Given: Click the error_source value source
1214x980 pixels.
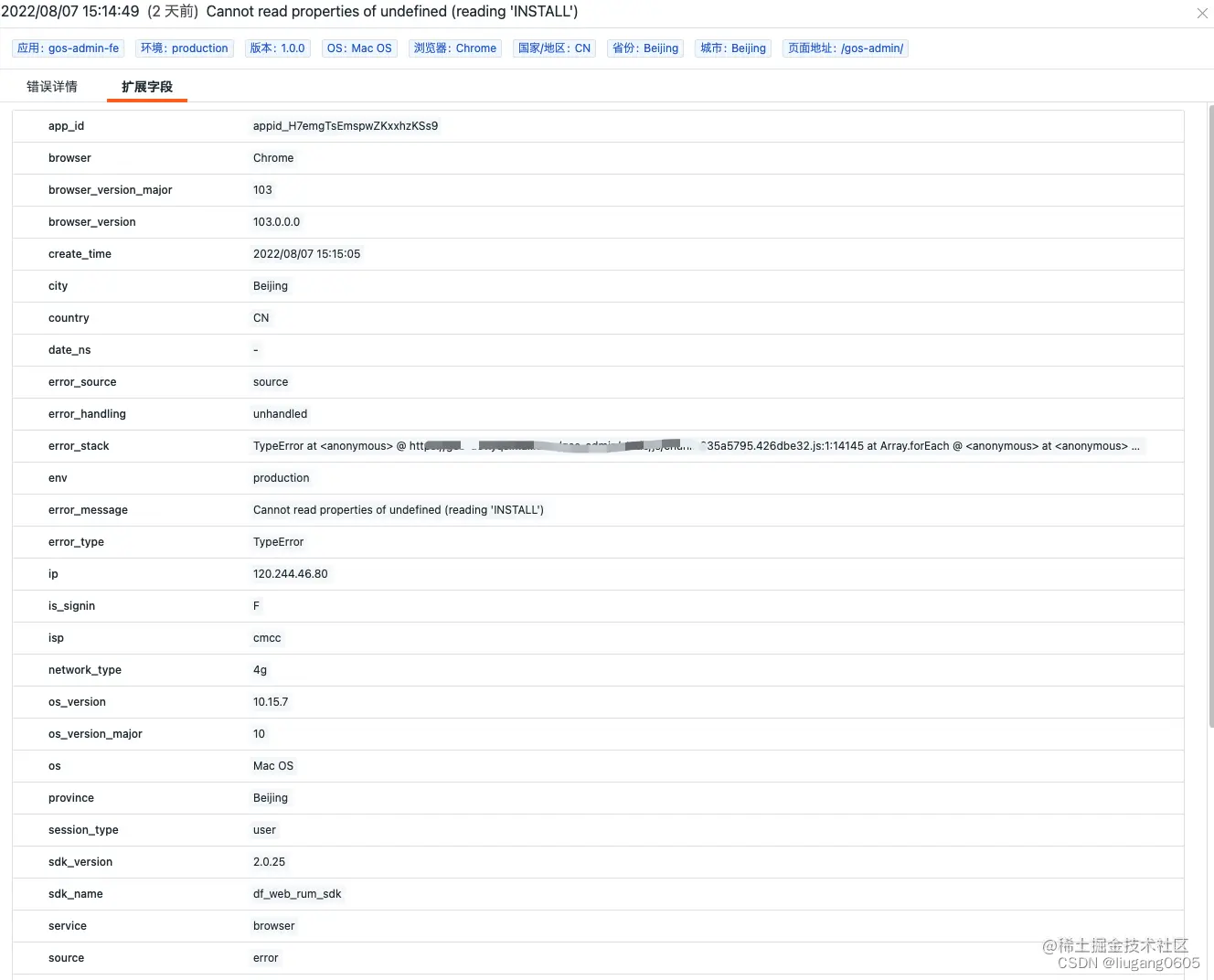Looking at the screenshot, I should 271,382.
